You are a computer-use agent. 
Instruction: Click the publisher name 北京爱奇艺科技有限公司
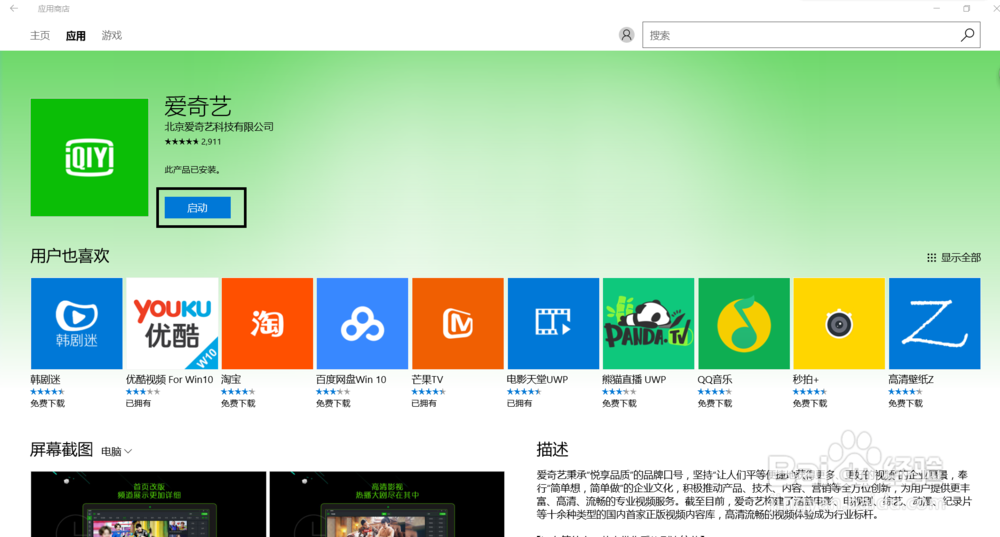pos(219,127)
